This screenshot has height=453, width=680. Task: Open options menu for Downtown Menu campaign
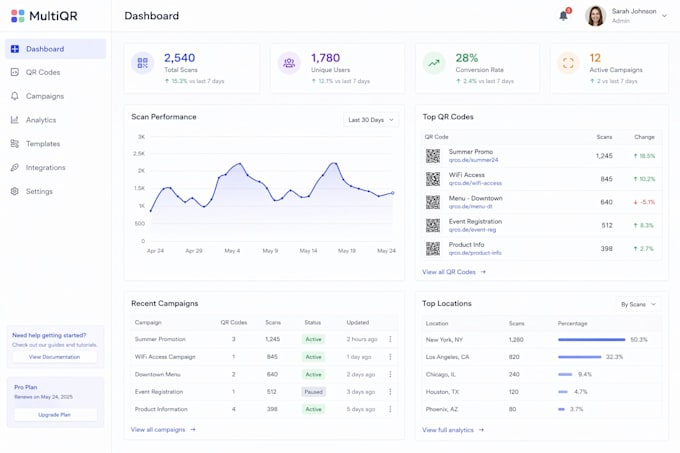click(x=390, y=374)
